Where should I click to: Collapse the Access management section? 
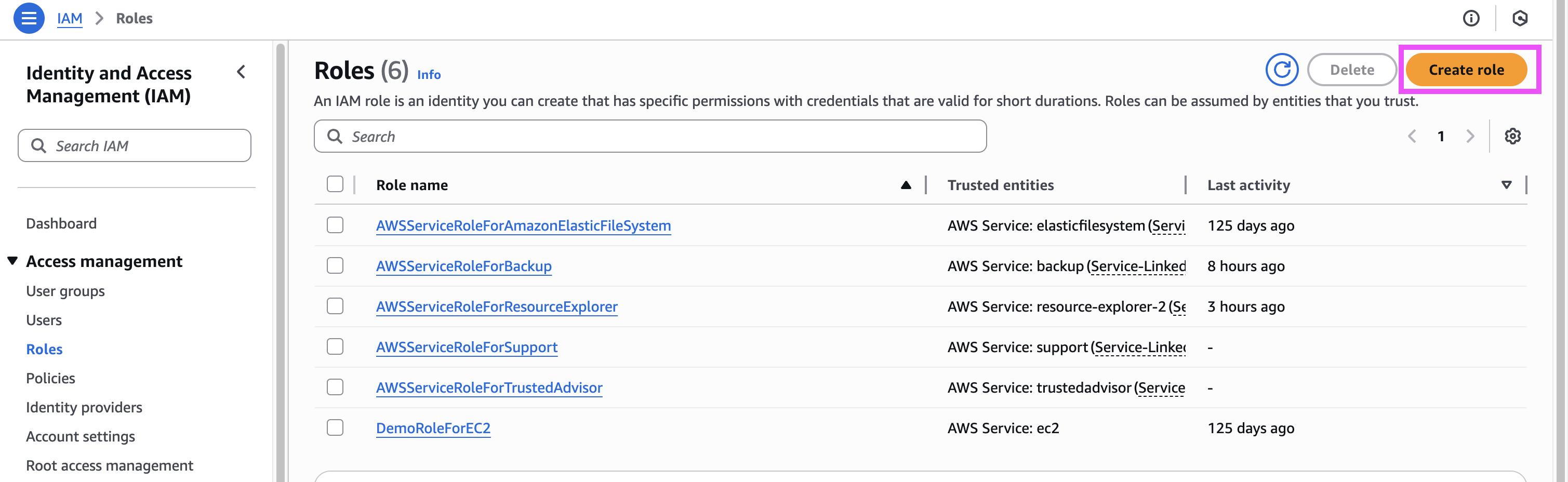(x=13, y=261)
